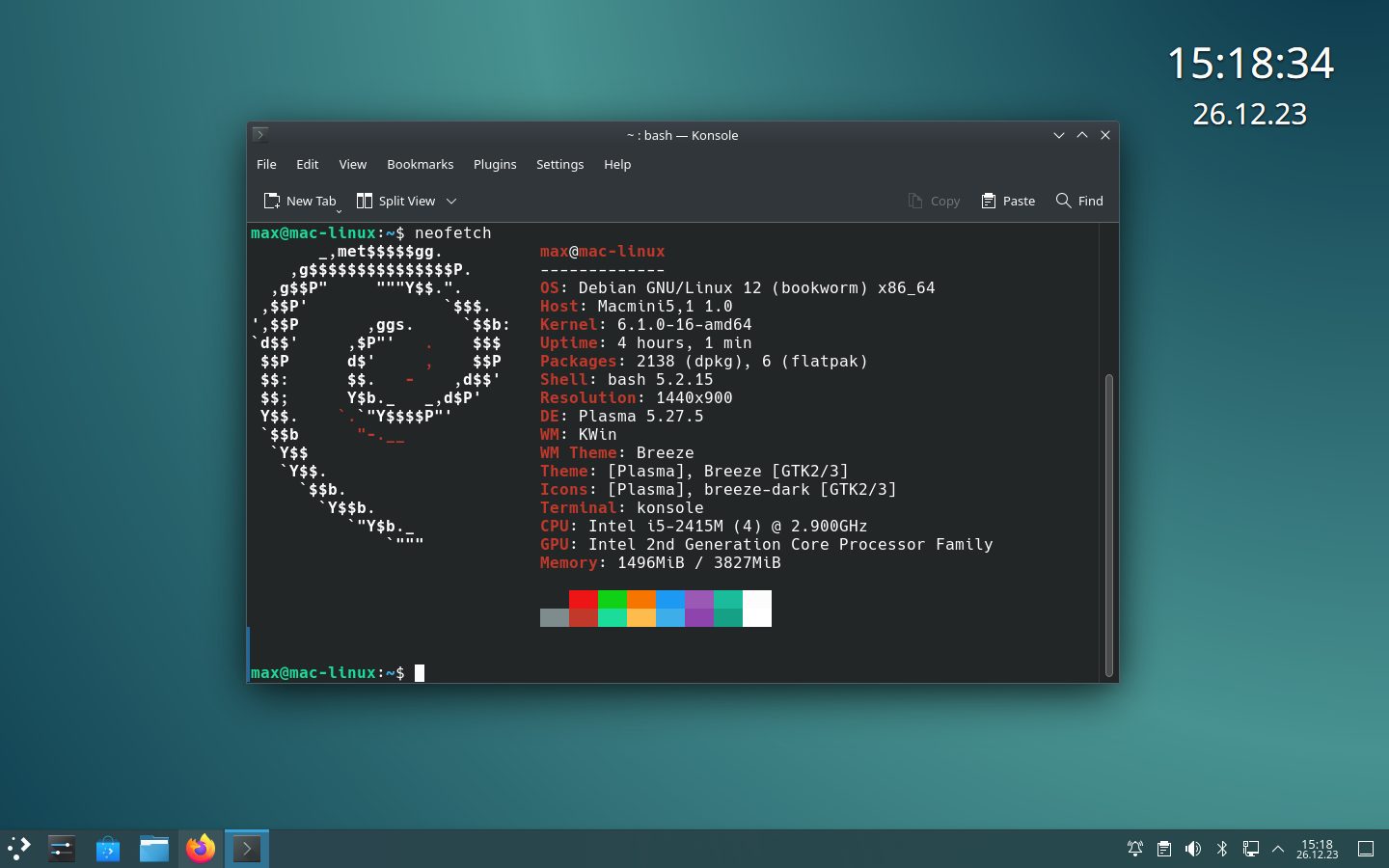Open the Plugins menu in Konsole
The width and height of the screenshot is (1389, 868).
[495, 164]
